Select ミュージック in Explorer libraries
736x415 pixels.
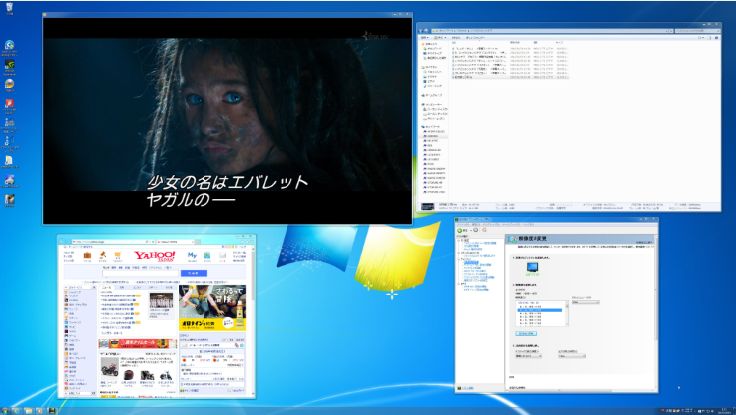434,86
